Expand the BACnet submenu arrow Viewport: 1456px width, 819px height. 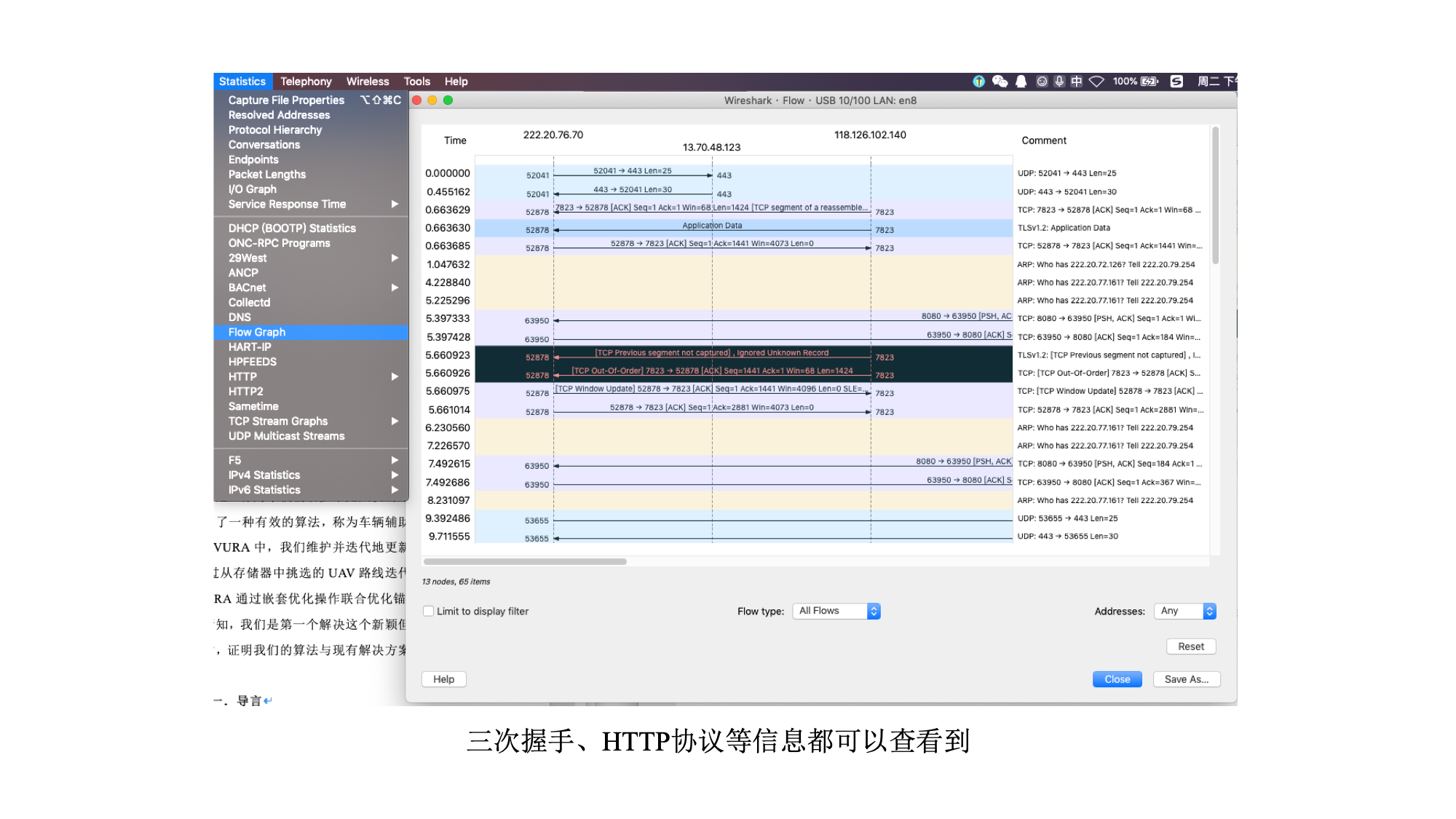tap(395, 288)
